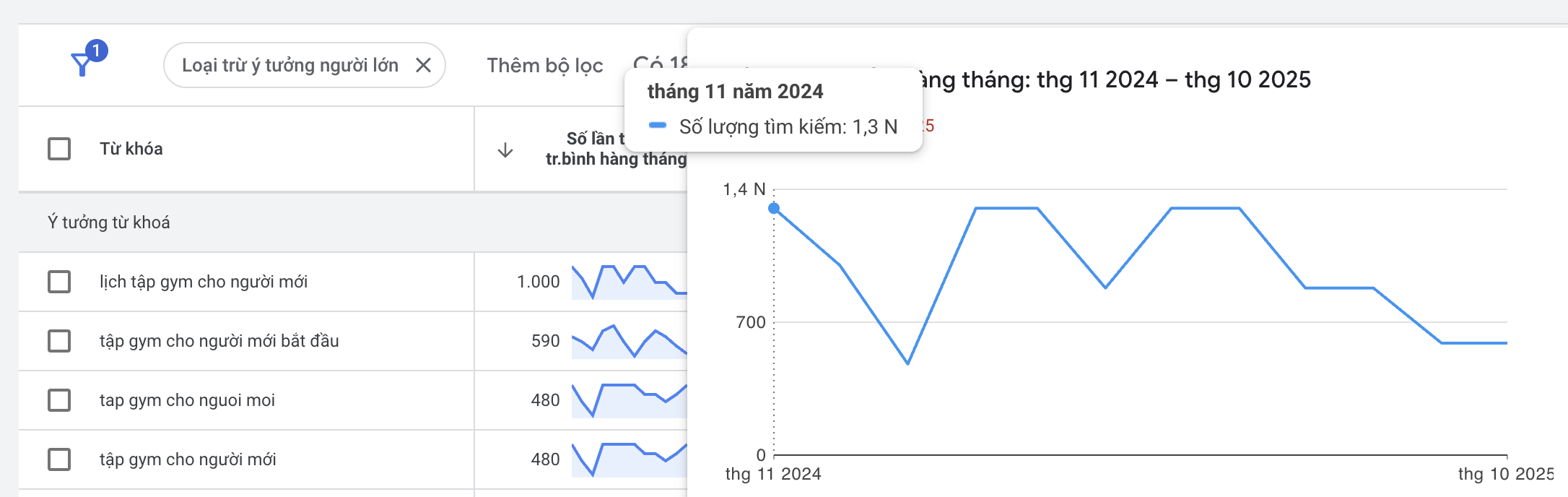Click the November 2024 data point on chart
This screenshot has height=497, width=1568.
774,209
